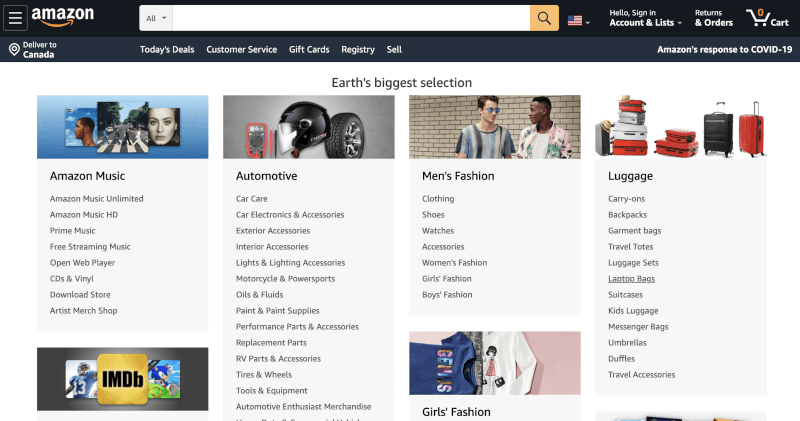Focus the search text field
This screenshot has width=800, height=421.
click(x=351, y=18)
